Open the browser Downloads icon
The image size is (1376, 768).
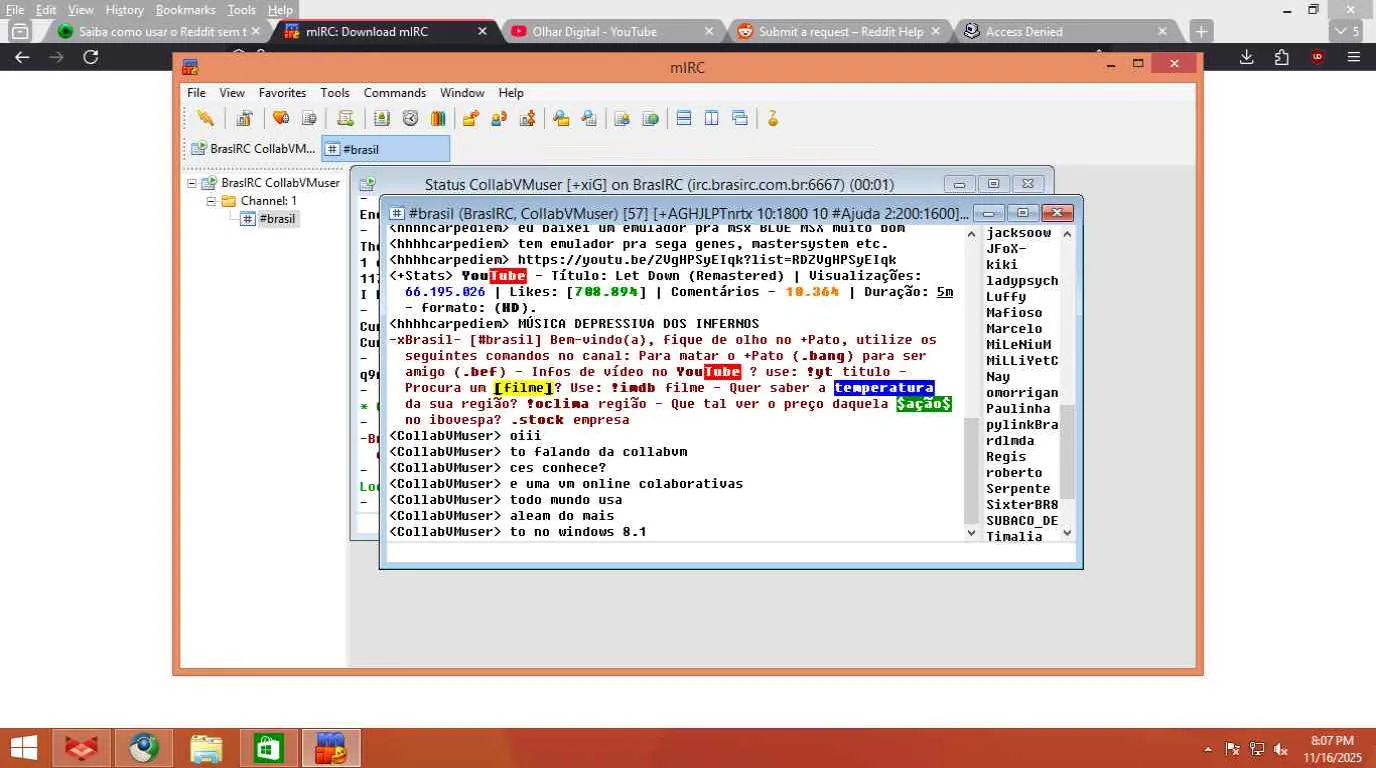1246,57
